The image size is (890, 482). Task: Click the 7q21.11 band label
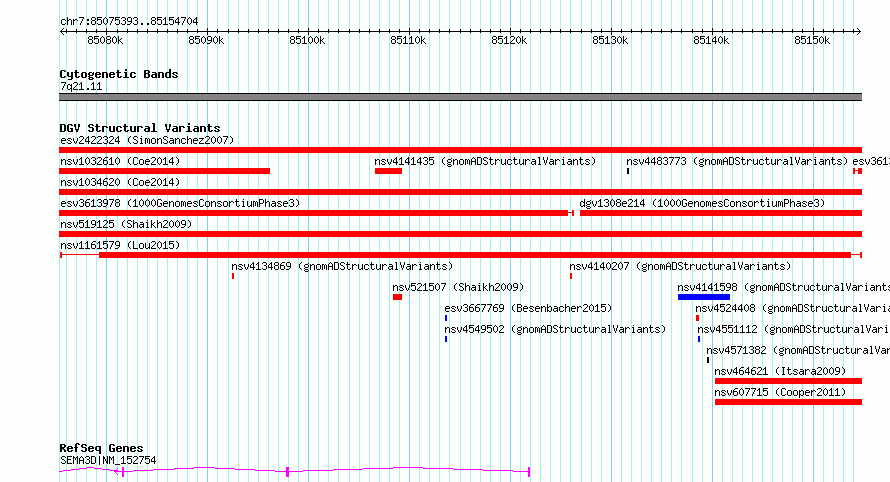click(81, 86)
